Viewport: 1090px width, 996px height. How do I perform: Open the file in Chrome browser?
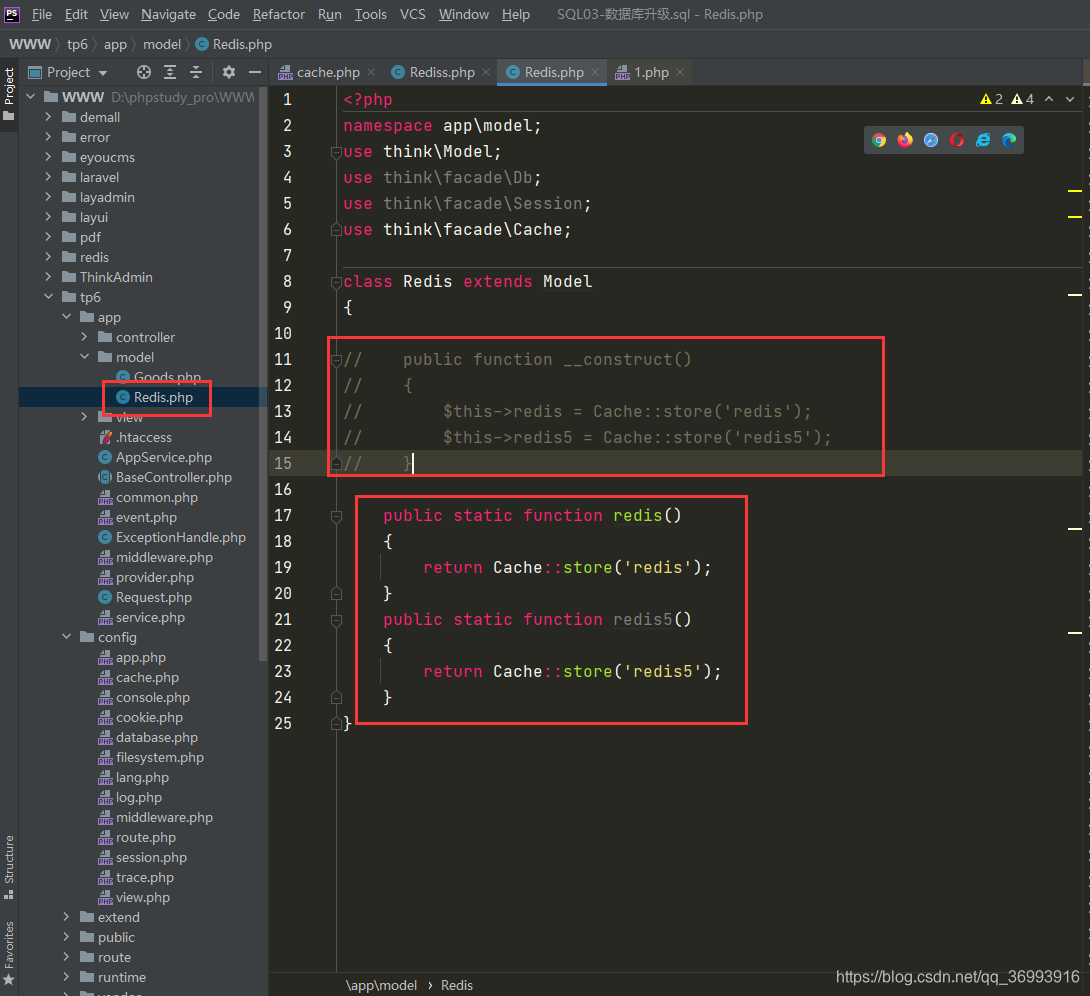click(878, 140)
